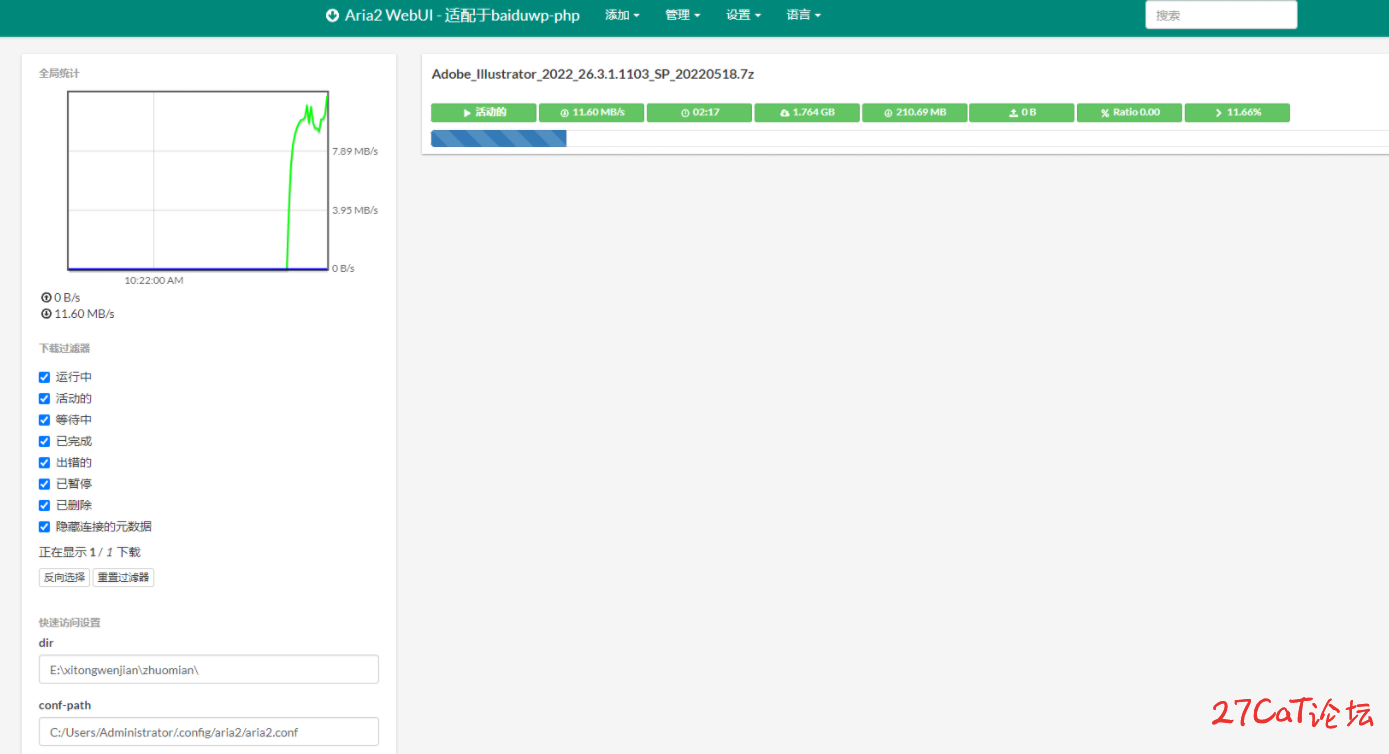
Task: Open the 语言 menu
Action: point(804,16)
